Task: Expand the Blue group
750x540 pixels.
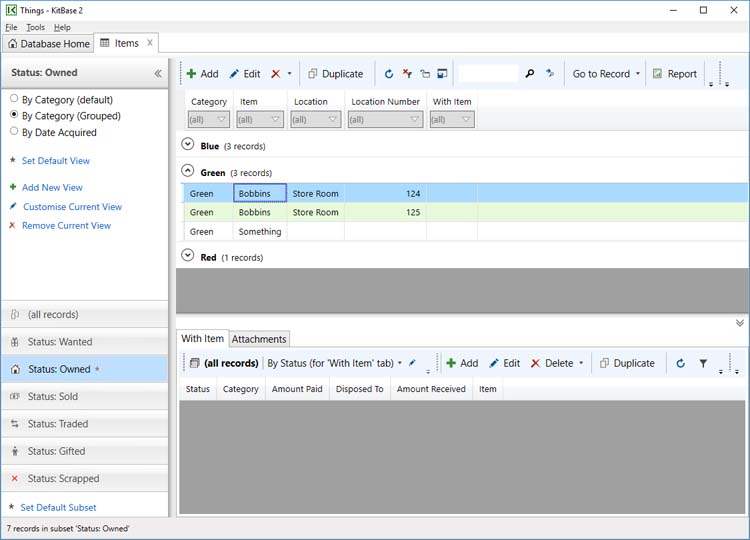Action: [188, 144]
